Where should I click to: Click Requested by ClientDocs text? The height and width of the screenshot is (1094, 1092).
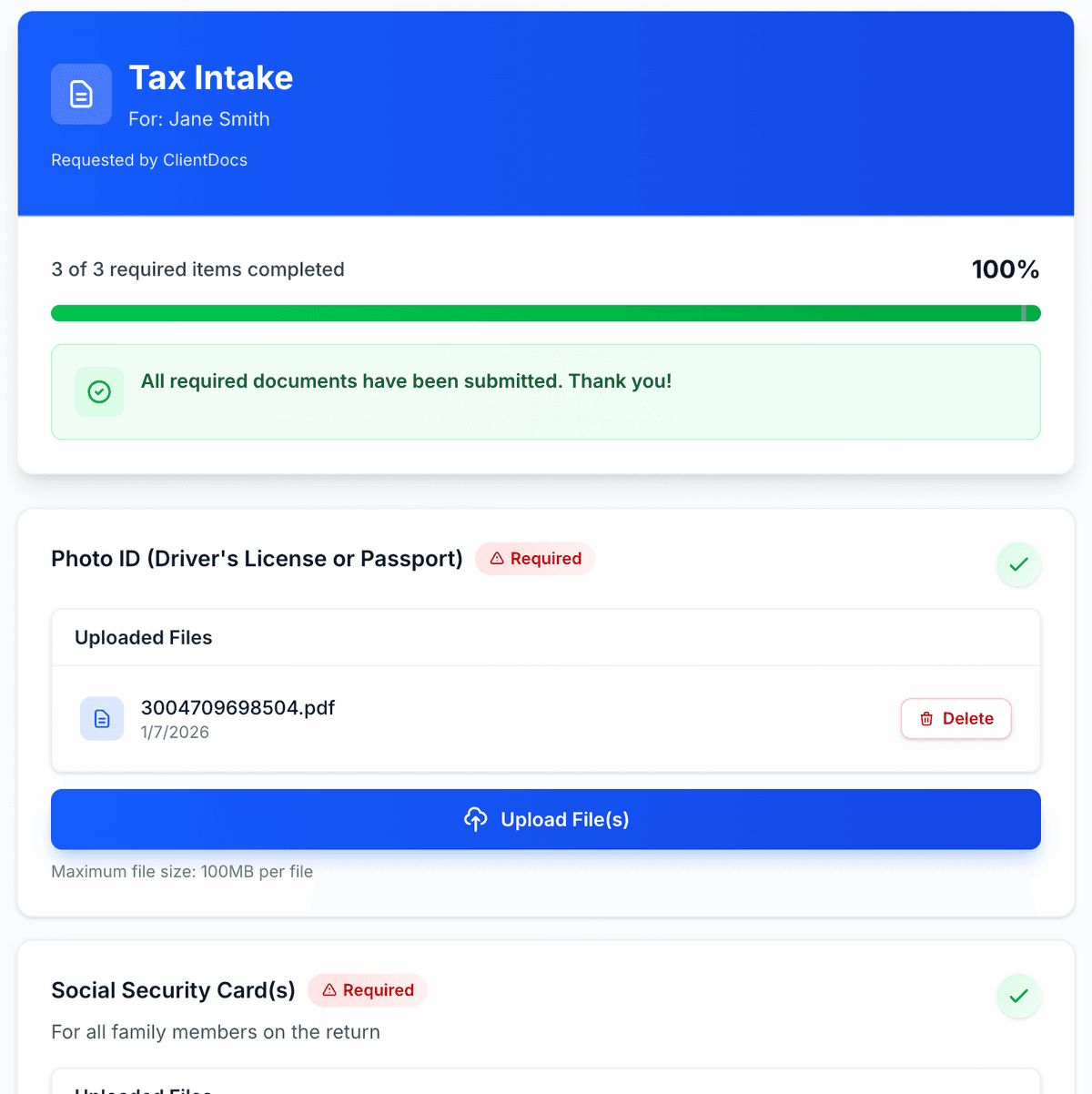[x=148, y=159]
